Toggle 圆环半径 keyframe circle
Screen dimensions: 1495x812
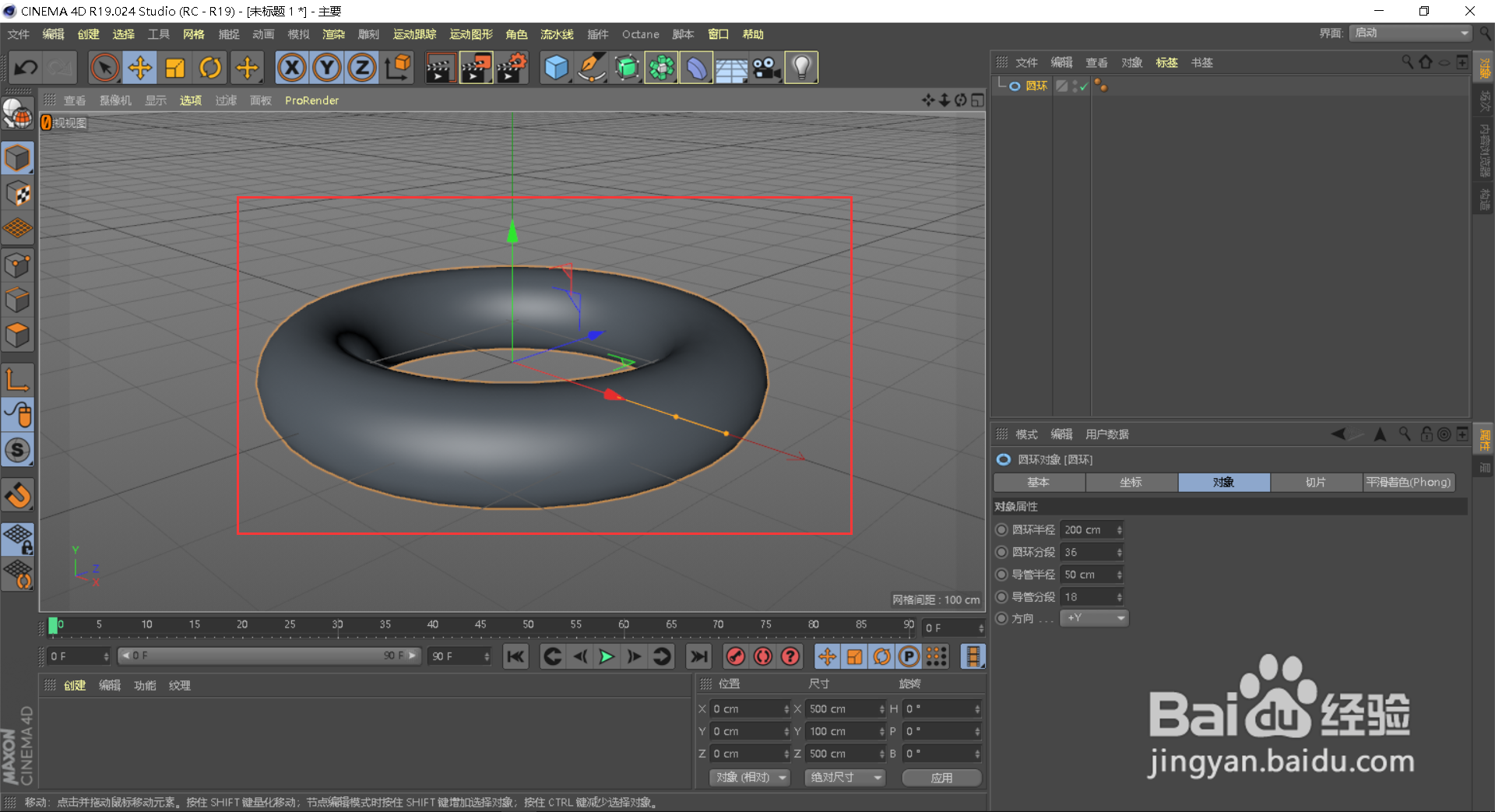tap(1002, 530)
